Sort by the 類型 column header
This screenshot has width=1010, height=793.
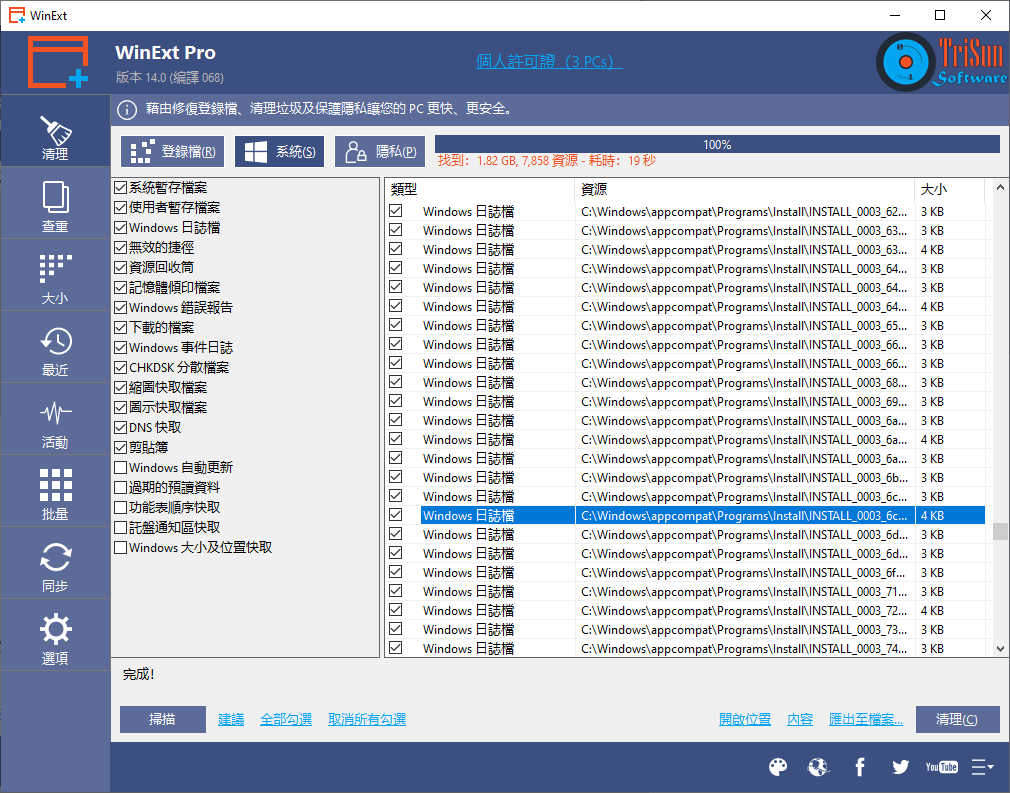(x=480, y=189)
